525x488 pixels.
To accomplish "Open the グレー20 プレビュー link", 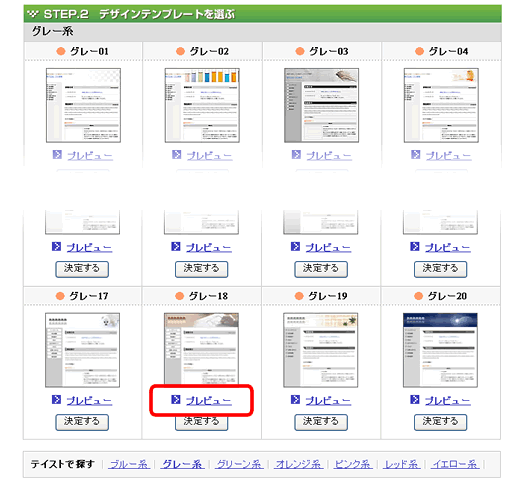I will [448, 400].
